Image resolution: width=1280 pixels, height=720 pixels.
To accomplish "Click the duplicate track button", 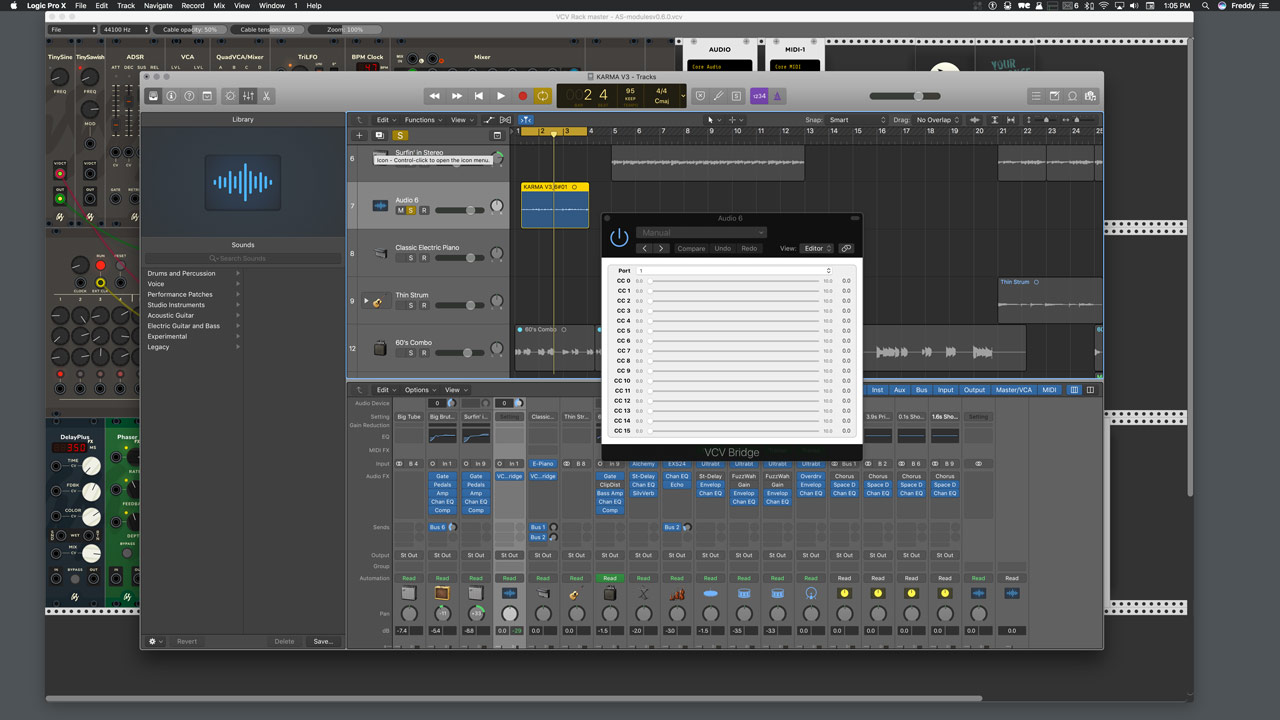I will (379, 135).
